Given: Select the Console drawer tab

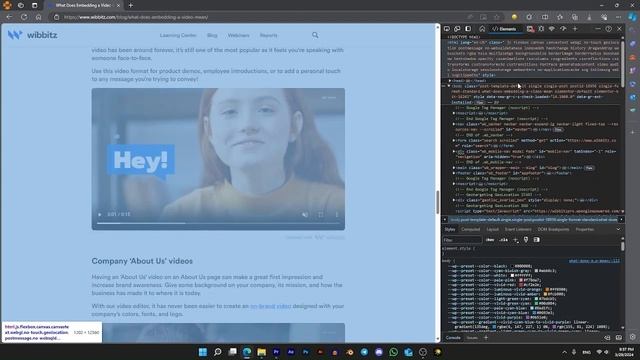Looking at the screenshot, I should pos(453,338).
